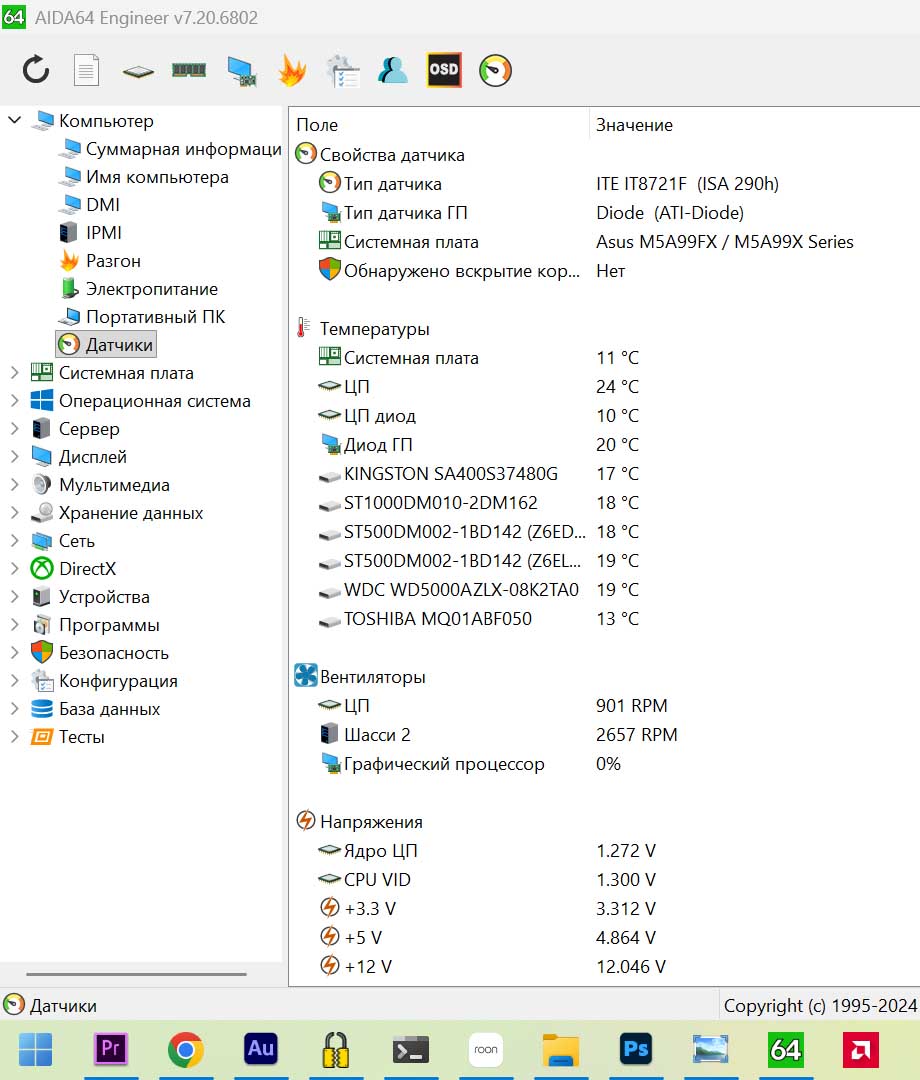Expand the Дисплей tree node

click(x=14, y=457)
